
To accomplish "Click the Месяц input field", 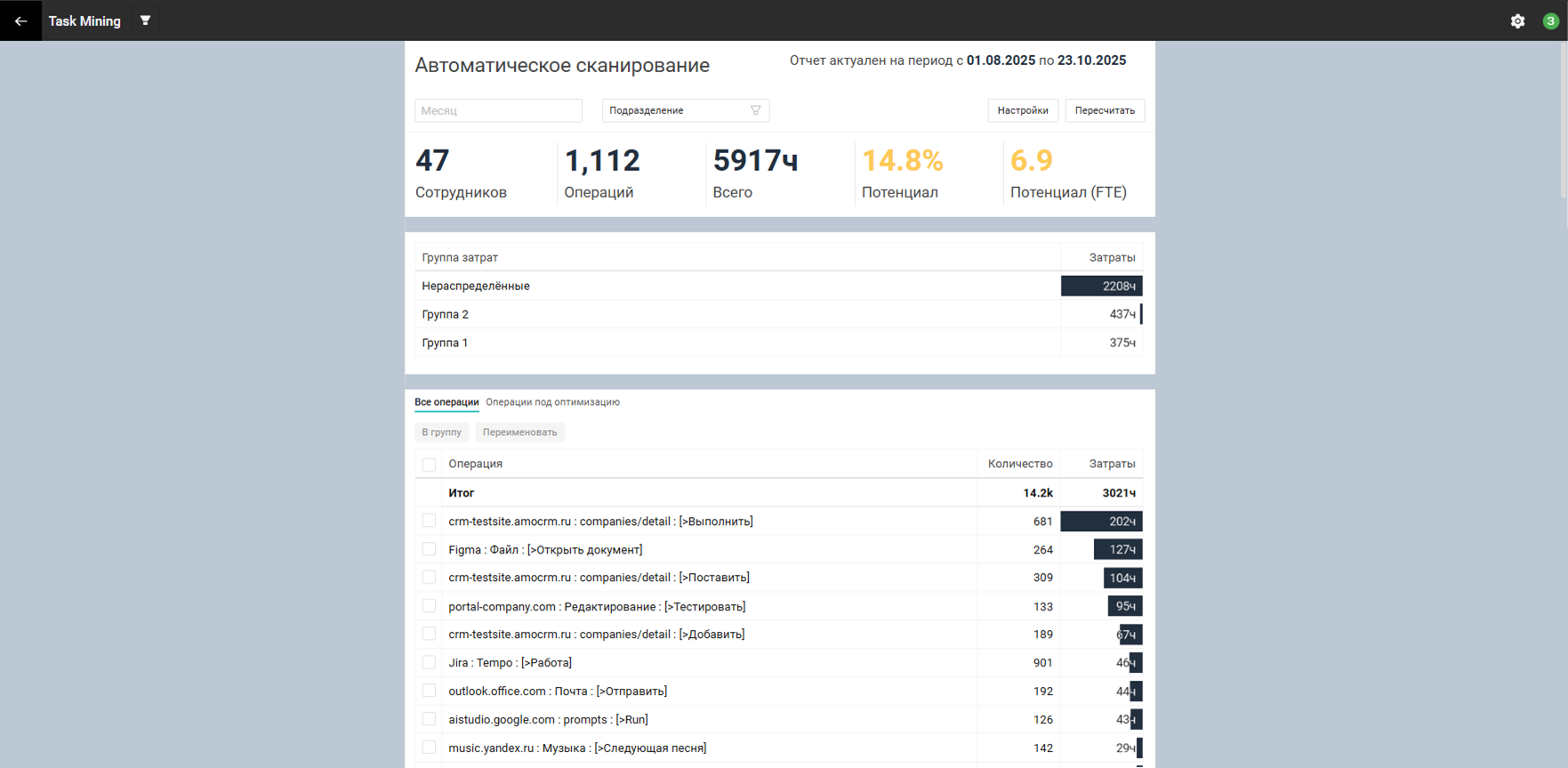I will click(498, 110).
